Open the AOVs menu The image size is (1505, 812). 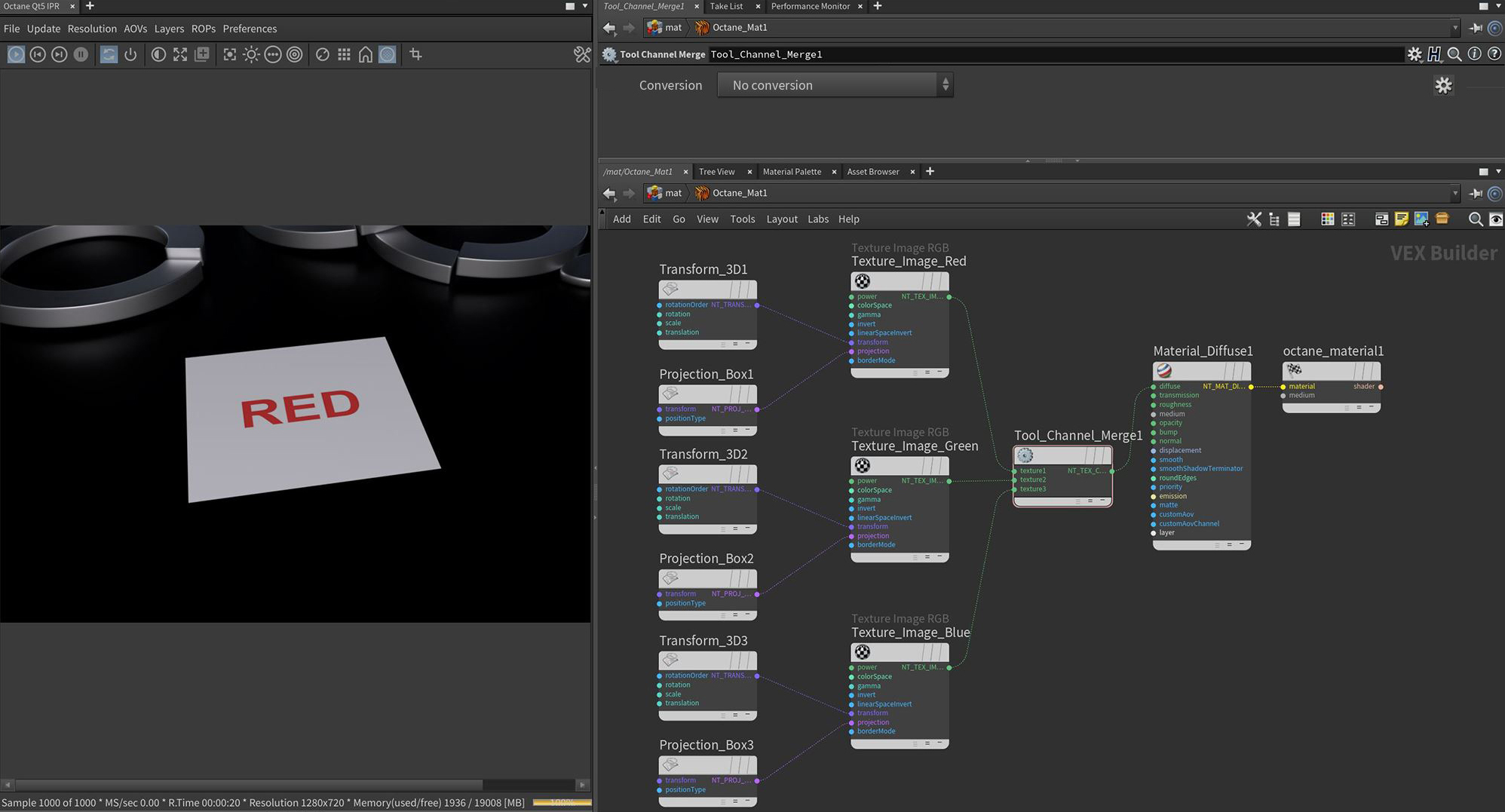point(135,29)
